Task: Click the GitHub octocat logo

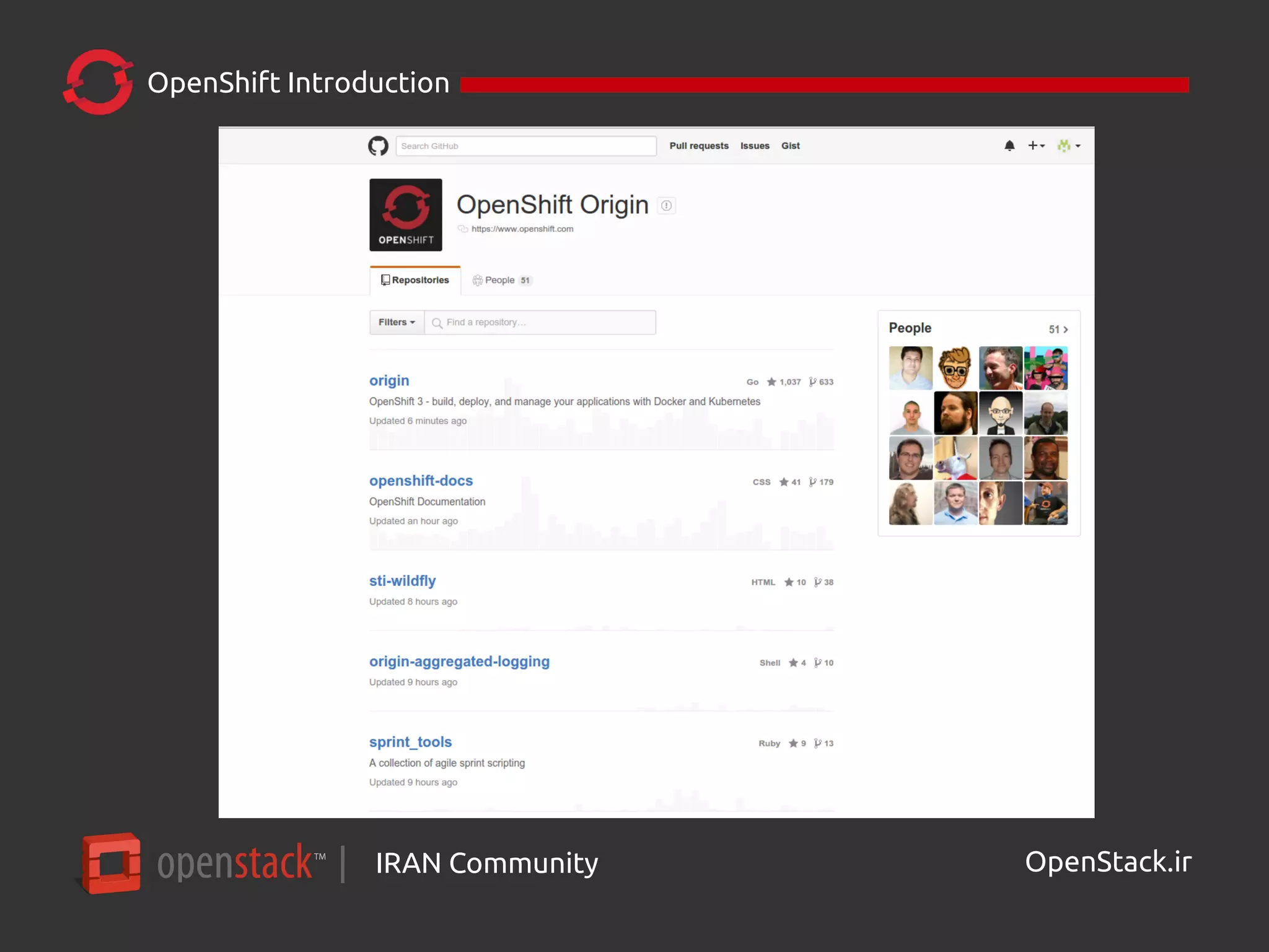Action: click(378, 146)
